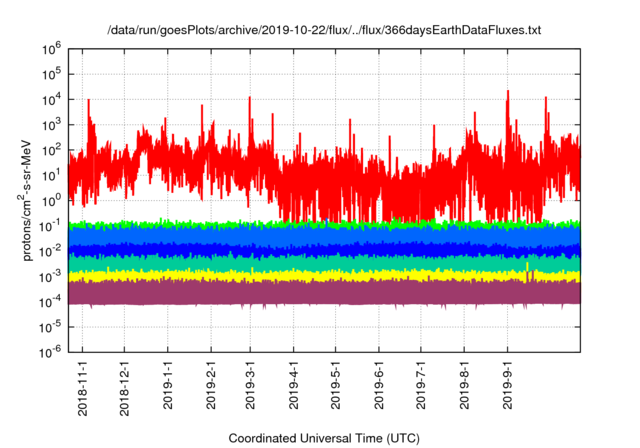This screenshot has width=640, height=448.
Task: Click the 10^-6 y-axis tick label
Action: [51, 352]
